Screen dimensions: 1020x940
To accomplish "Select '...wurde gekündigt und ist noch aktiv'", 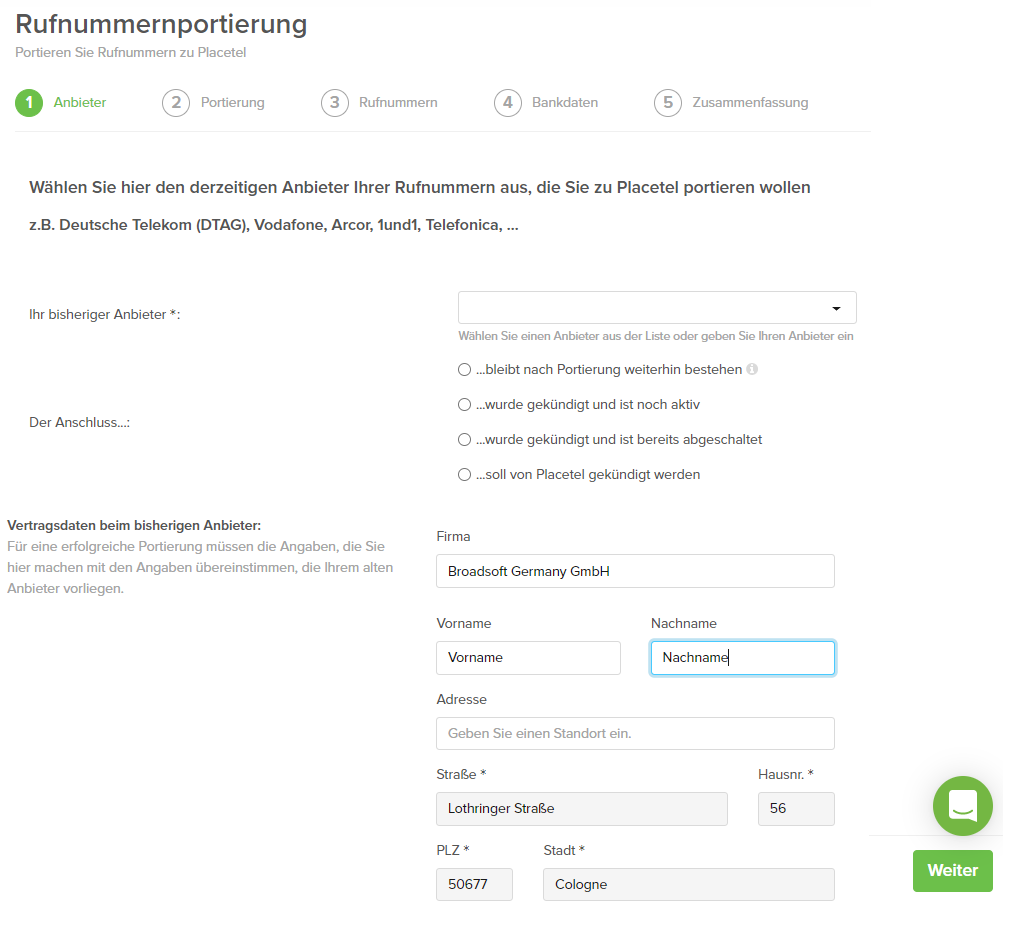I will pyautogui.click(x=464, y=405).
